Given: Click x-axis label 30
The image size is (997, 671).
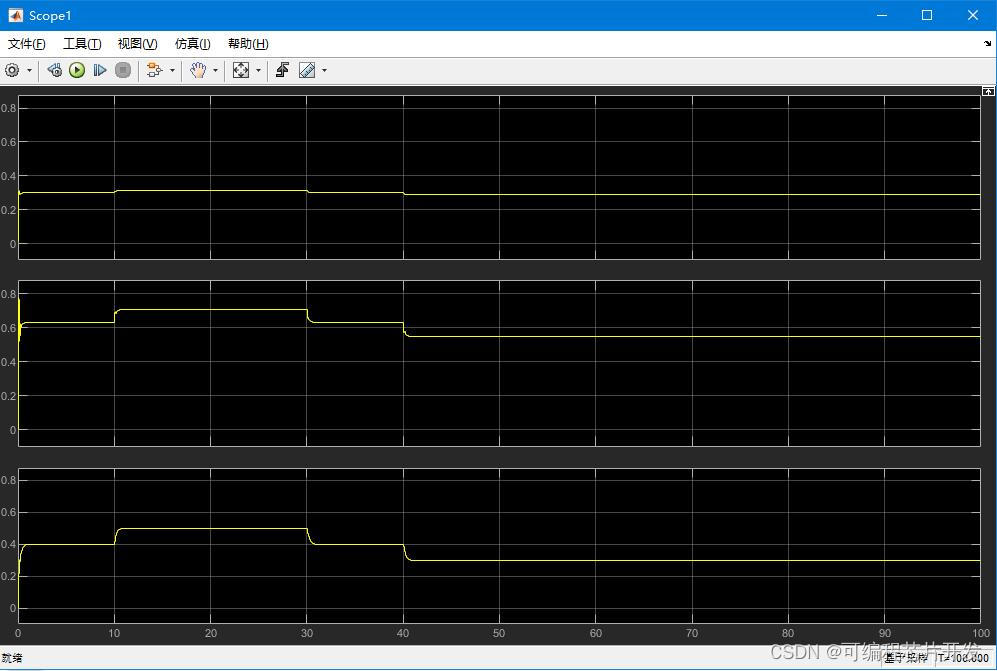Looking at the screenshot, I should [306, 633].
